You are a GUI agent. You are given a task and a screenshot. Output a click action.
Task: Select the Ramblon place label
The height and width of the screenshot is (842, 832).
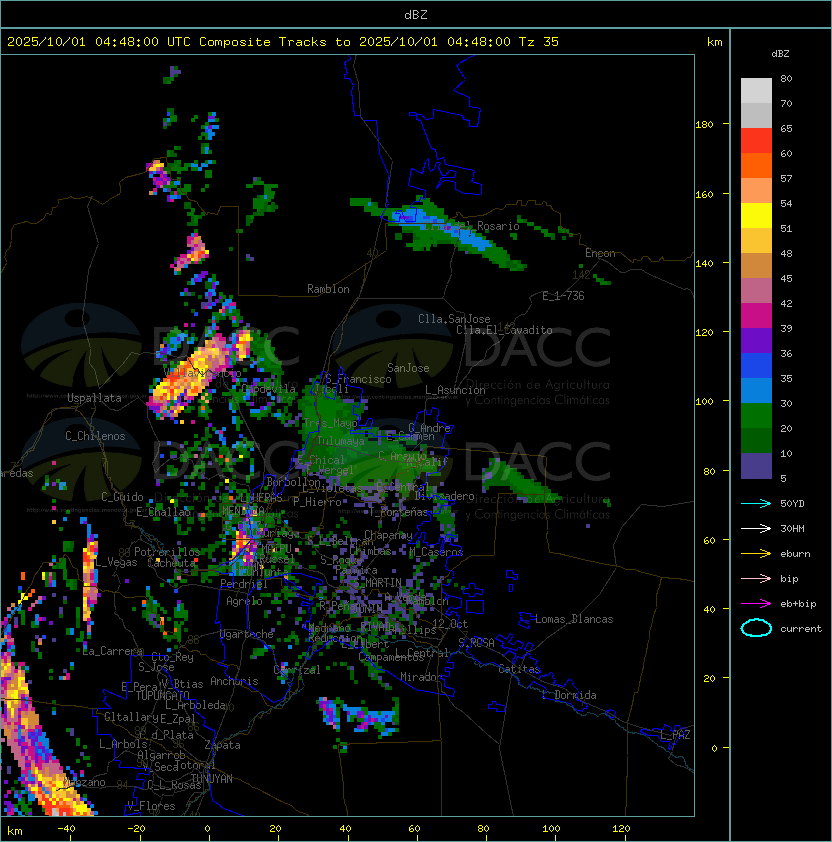[328, 289]
